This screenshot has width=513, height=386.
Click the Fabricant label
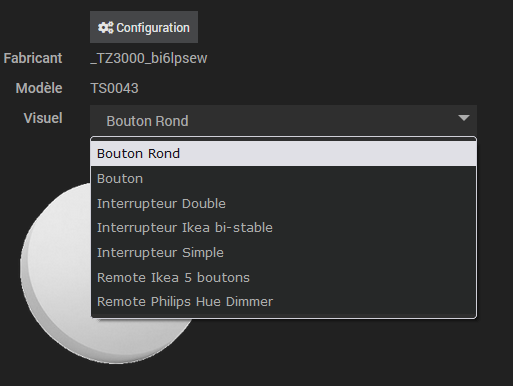(x=33, y=58)
